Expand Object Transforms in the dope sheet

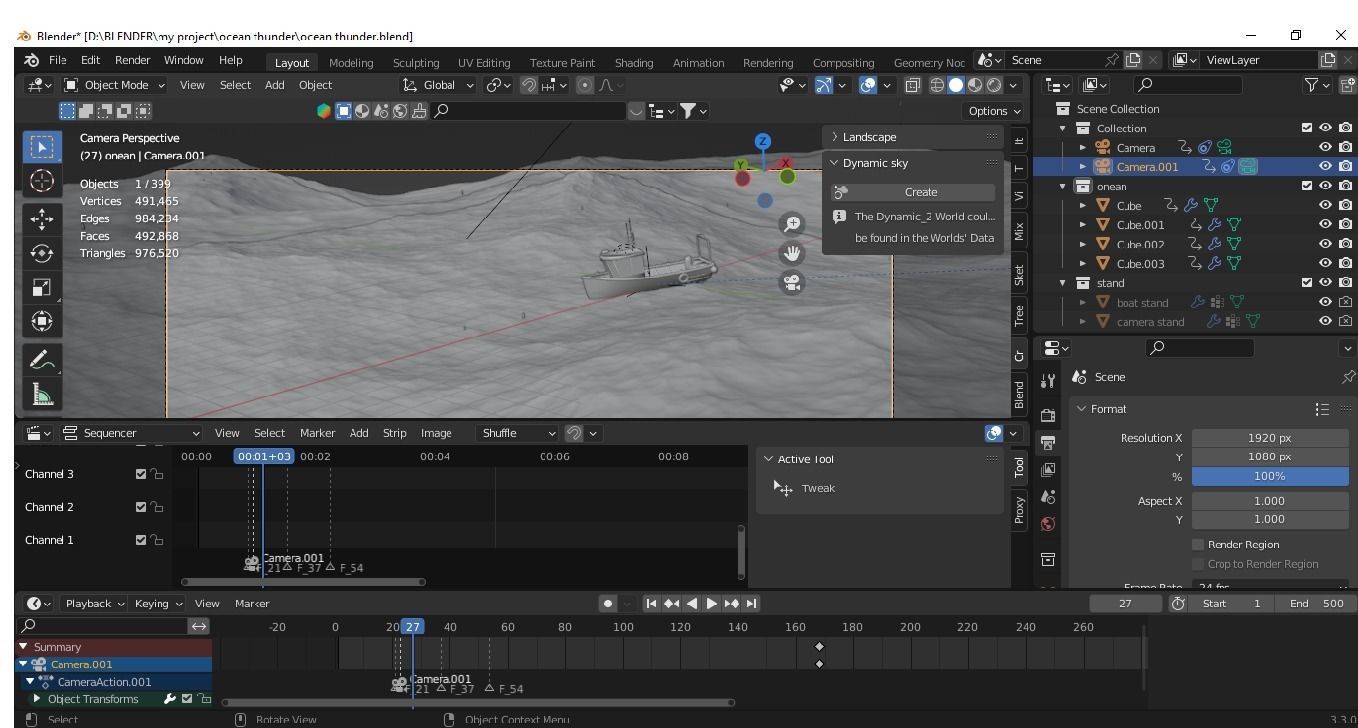point(37,699)
